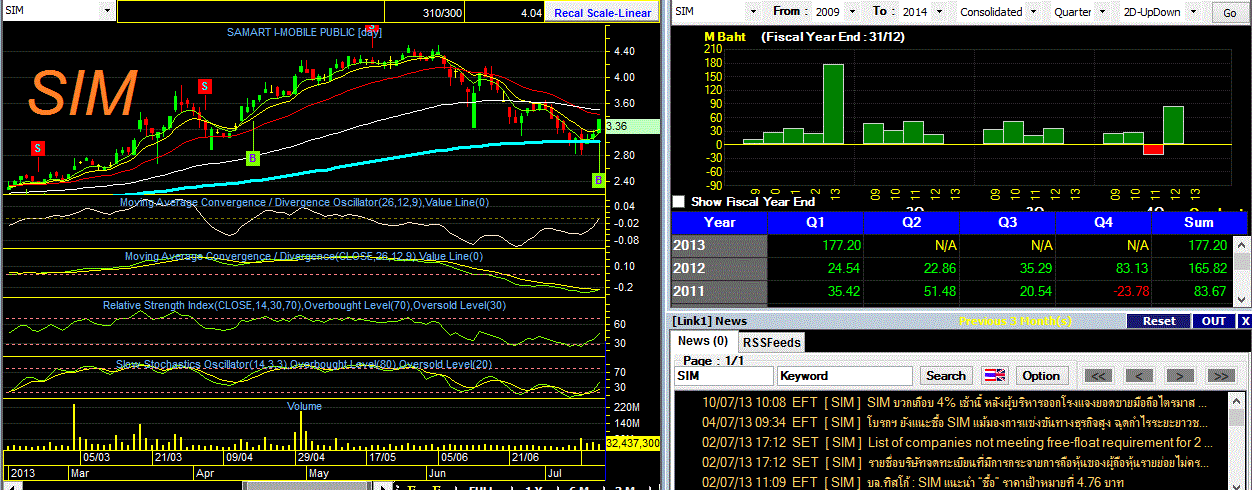Click the red negative Q4 2011 bar
This screenshot has height=490, width=1252.
click(1153, 149)
